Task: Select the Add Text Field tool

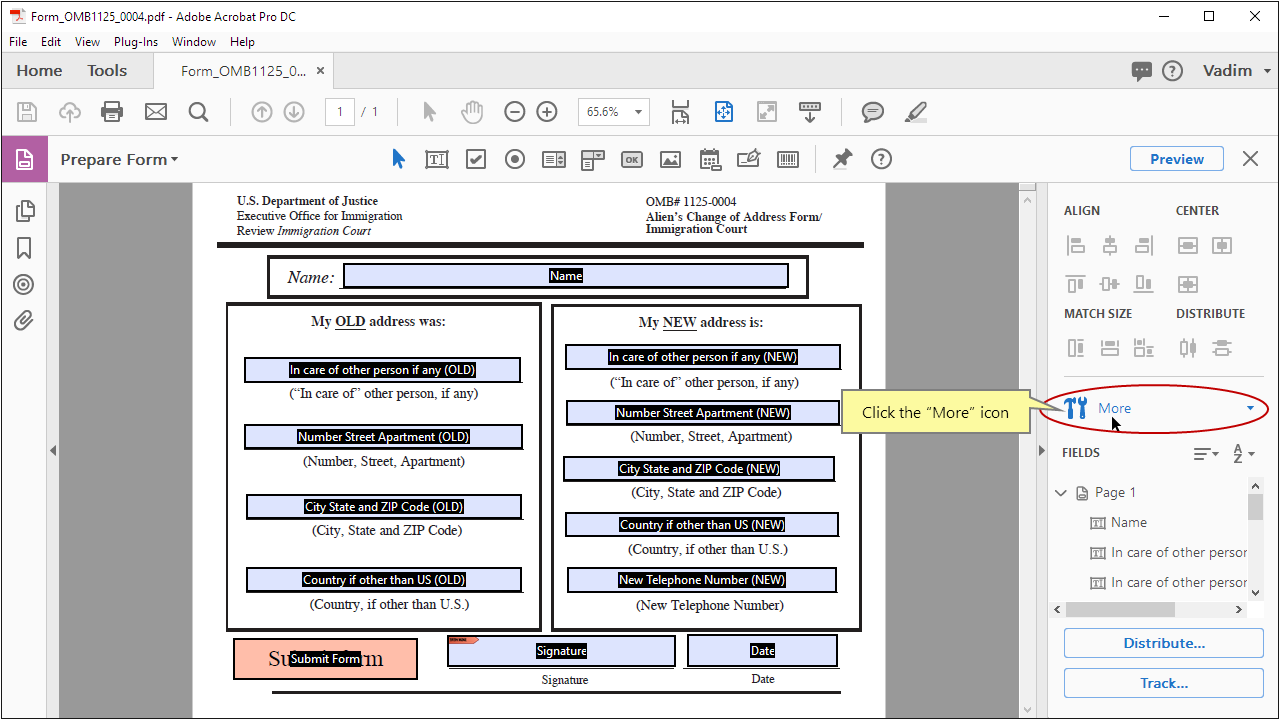Action: [x=436, y=159]
